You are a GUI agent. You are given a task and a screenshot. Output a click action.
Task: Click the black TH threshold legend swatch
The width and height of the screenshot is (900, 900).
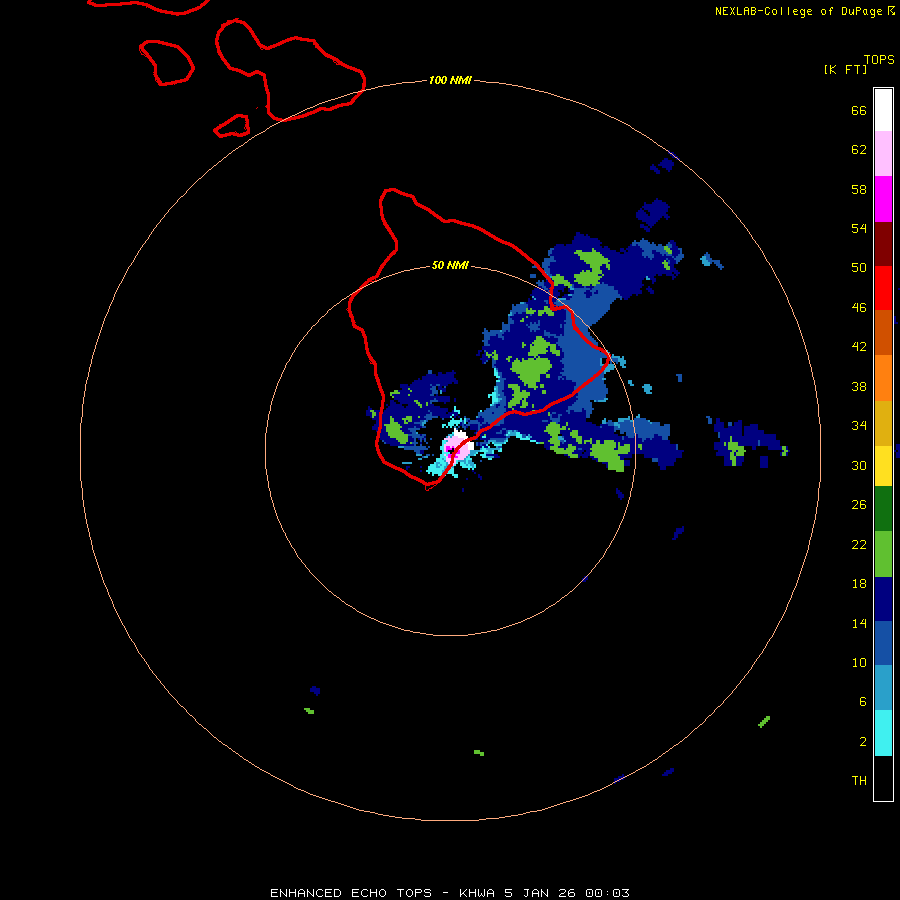tap(883, 778)
